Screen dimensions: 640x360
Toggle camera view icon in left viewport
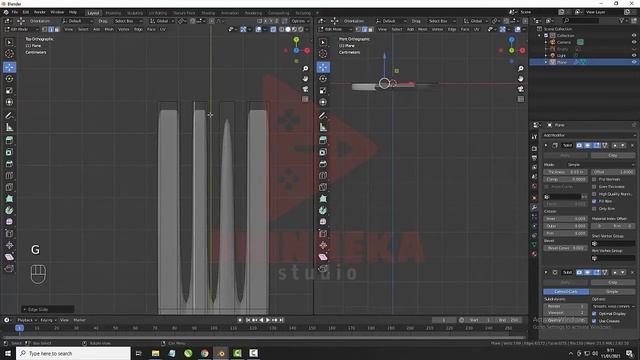coord(305,89)
